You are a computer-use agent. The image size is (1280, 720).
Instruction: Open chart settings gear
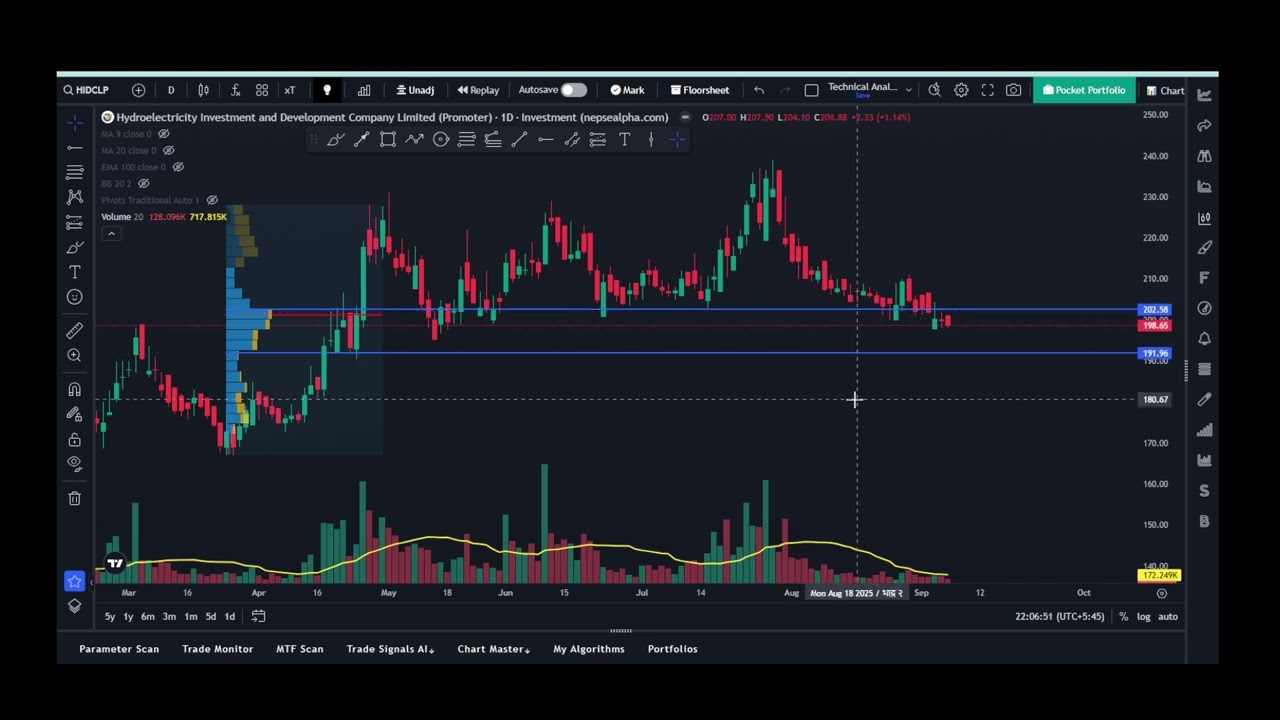coord(961,90)
